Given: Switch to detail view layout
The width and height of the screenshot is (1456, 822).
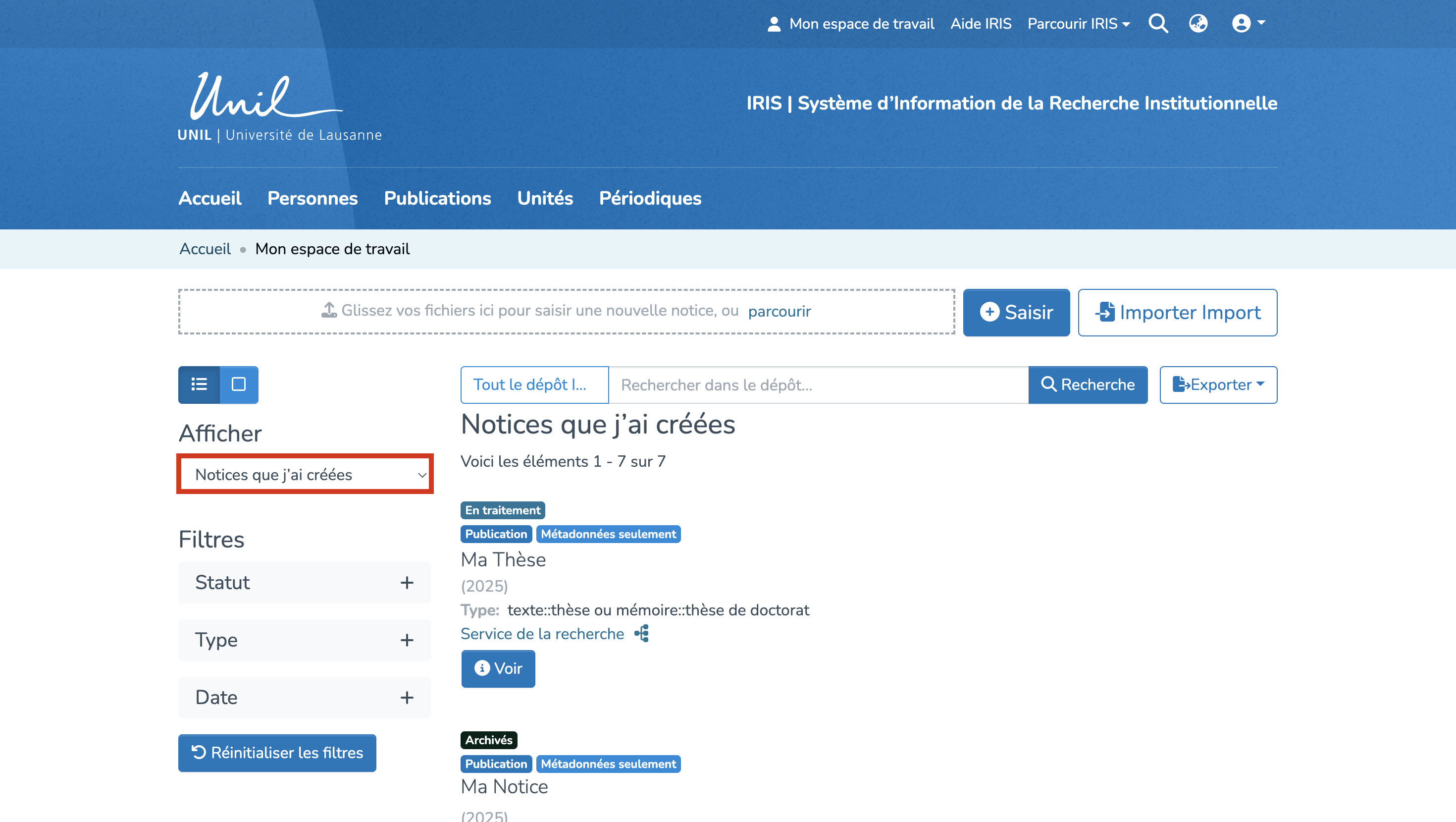Looking at the screenshot, I should 239,384.
